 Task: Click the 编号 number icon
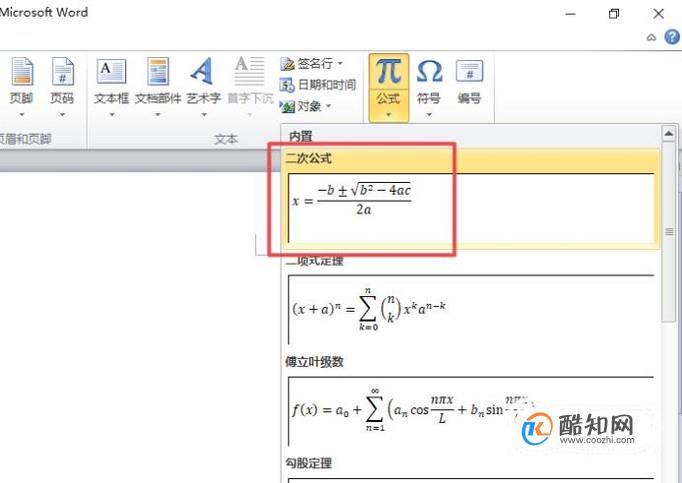tap(469, 72)
